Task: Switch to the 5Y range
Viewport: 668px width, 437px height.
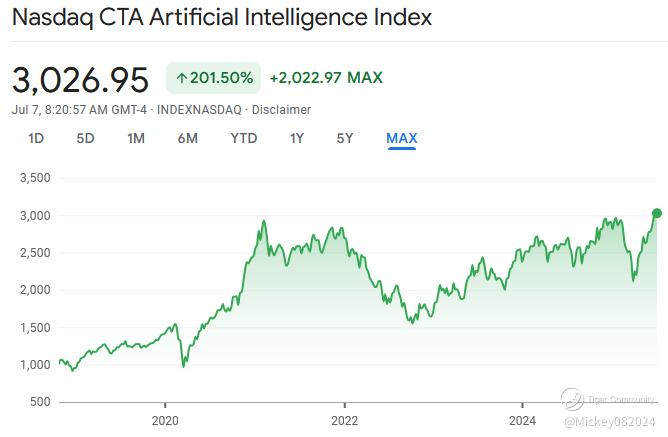Action: 345,138
